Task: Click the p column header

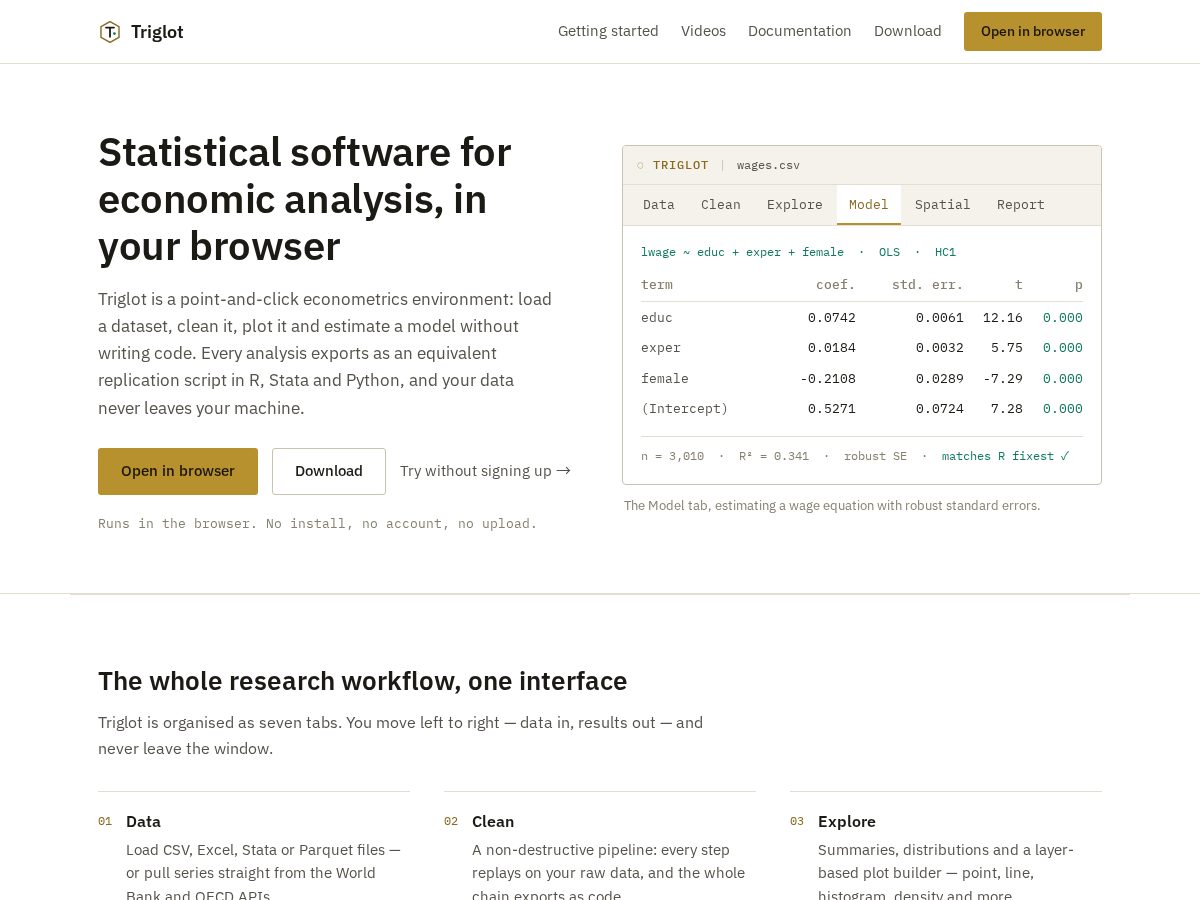Action: coord(1079,285)
